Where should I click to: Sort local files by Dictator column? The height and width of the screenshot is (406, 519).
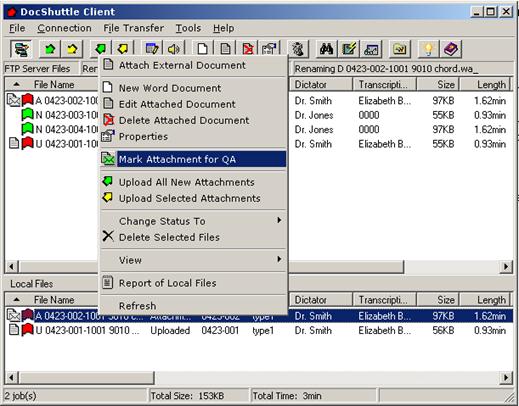point(321,300)
